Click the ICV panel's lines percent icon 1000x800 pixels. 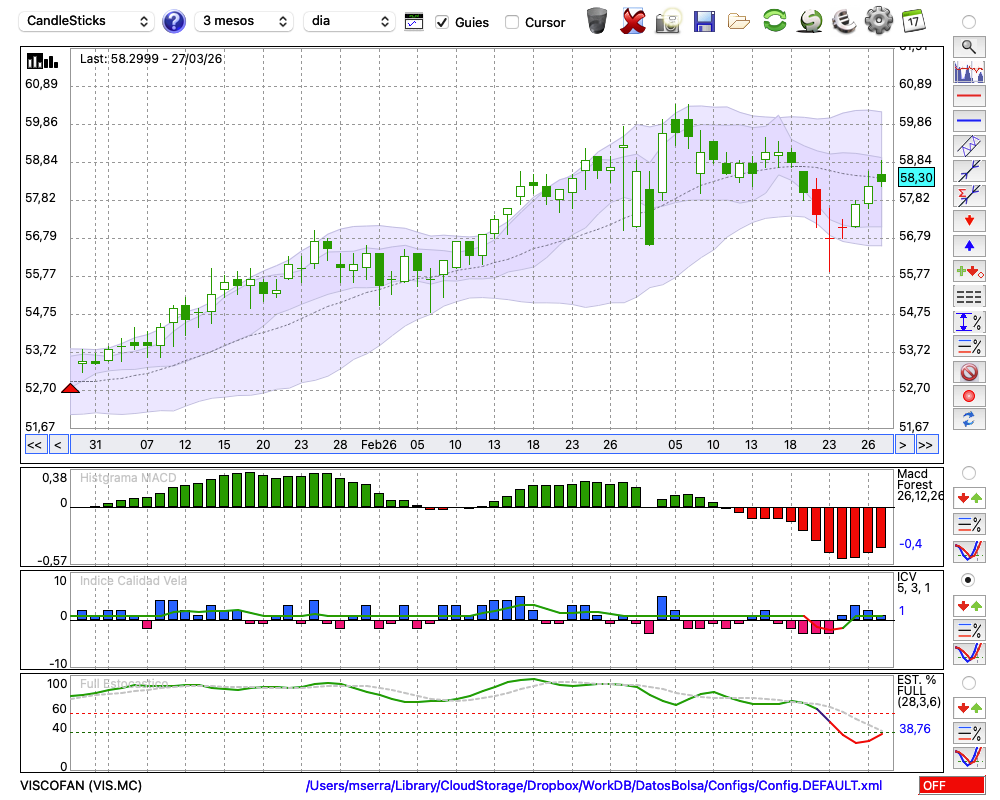(969, 630)
